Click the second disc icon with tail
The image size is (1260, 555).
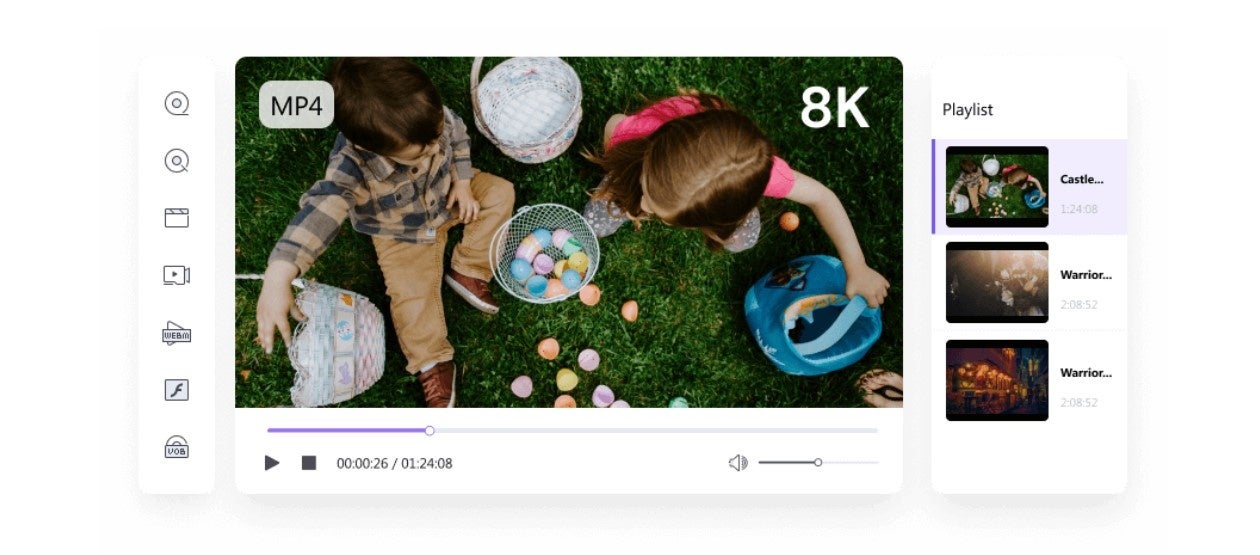[x=177, y=161]
